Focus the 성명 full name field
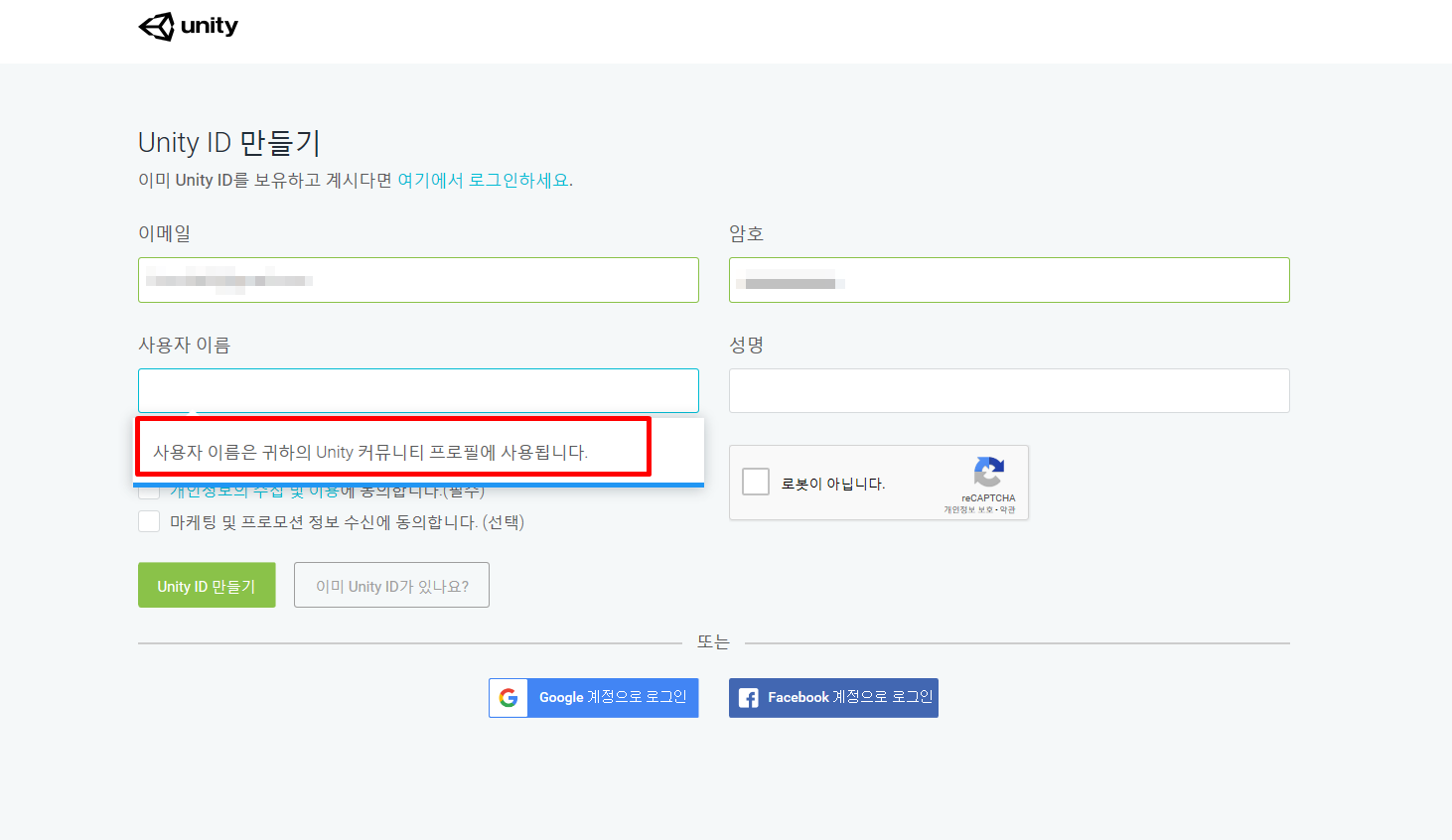 click(x=1009, y=391)
